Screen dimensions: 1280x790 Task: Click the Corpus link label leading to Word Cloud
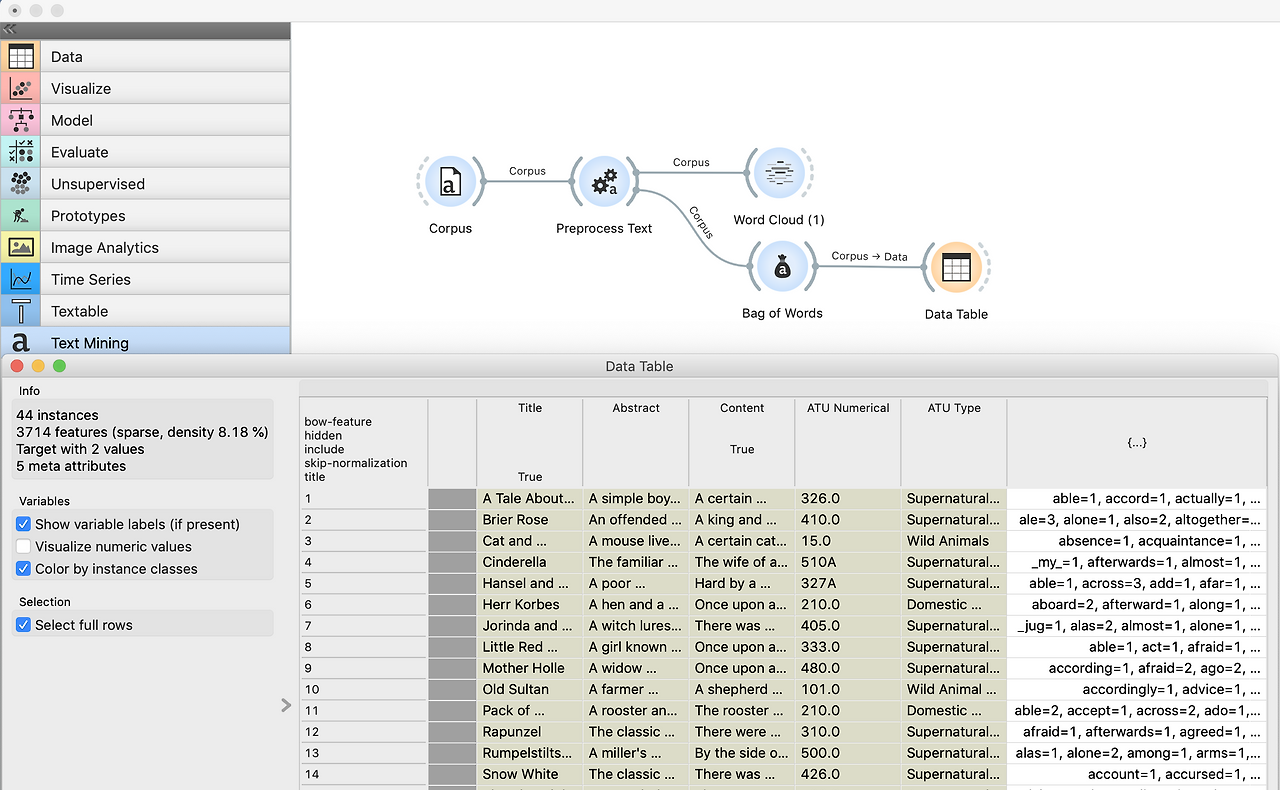click(x=691, y=162)
